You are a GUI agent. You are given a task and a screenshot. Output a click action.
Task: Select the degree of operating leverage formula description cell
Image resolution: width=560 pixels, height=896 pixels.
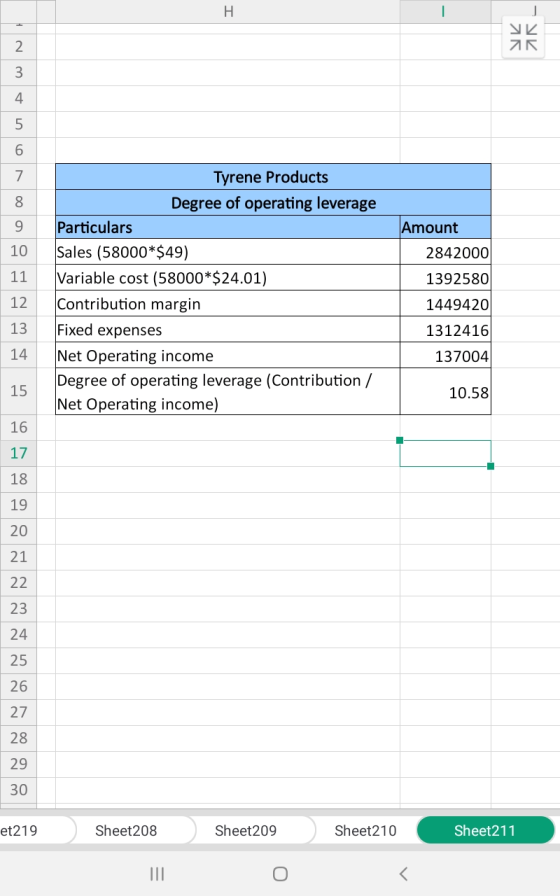click(228, 391)
